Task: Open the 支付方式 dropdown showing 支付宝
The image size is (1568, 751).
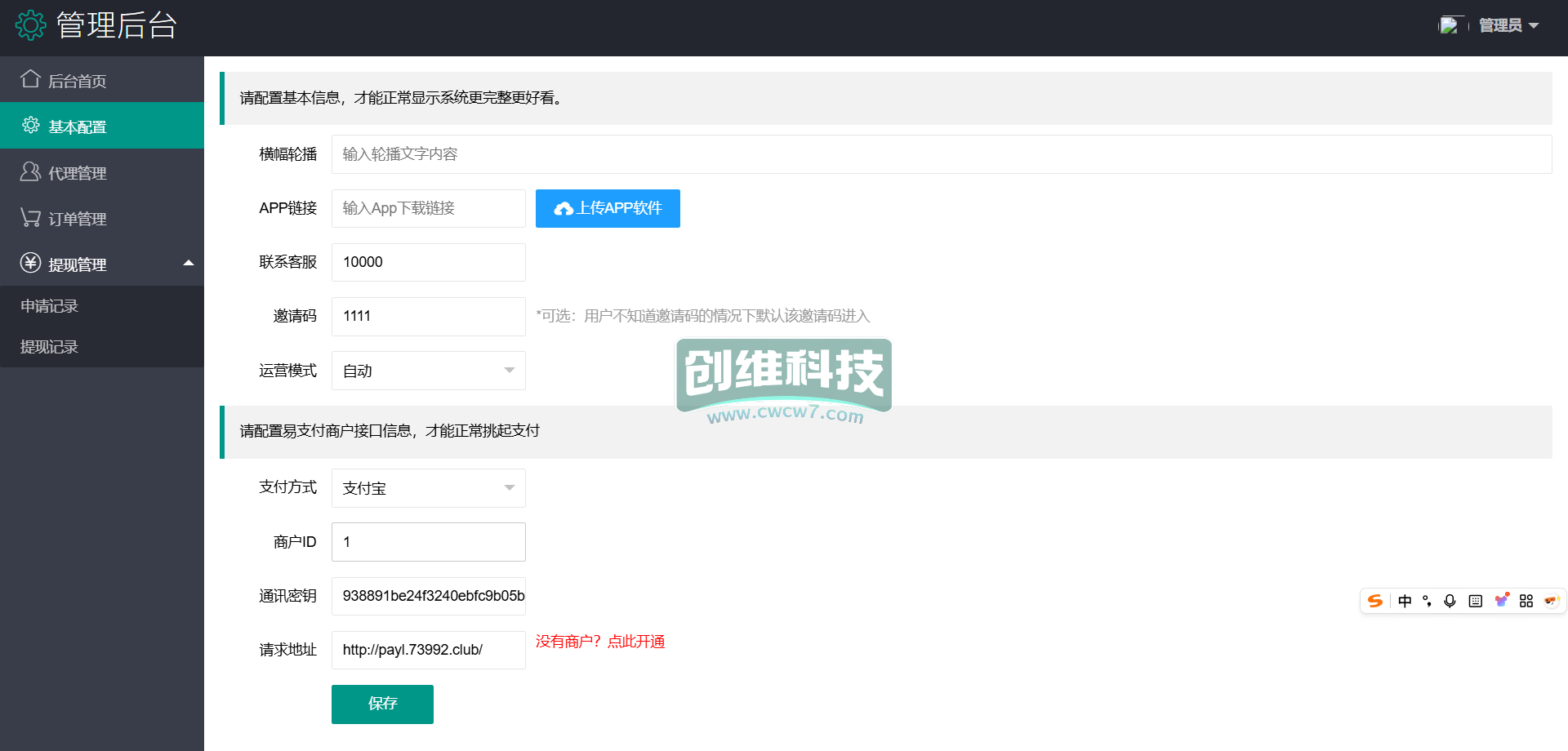Action: click(x=428, y=488)
